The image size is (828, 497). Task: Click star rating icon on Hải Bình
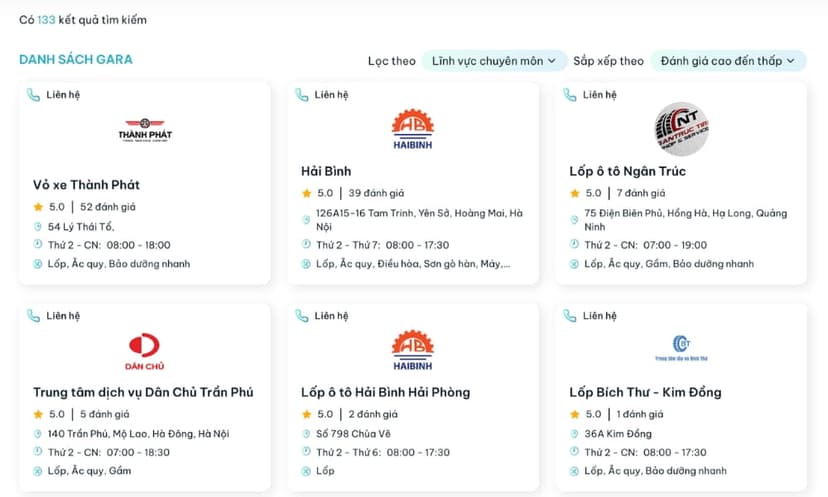(306, 193)
